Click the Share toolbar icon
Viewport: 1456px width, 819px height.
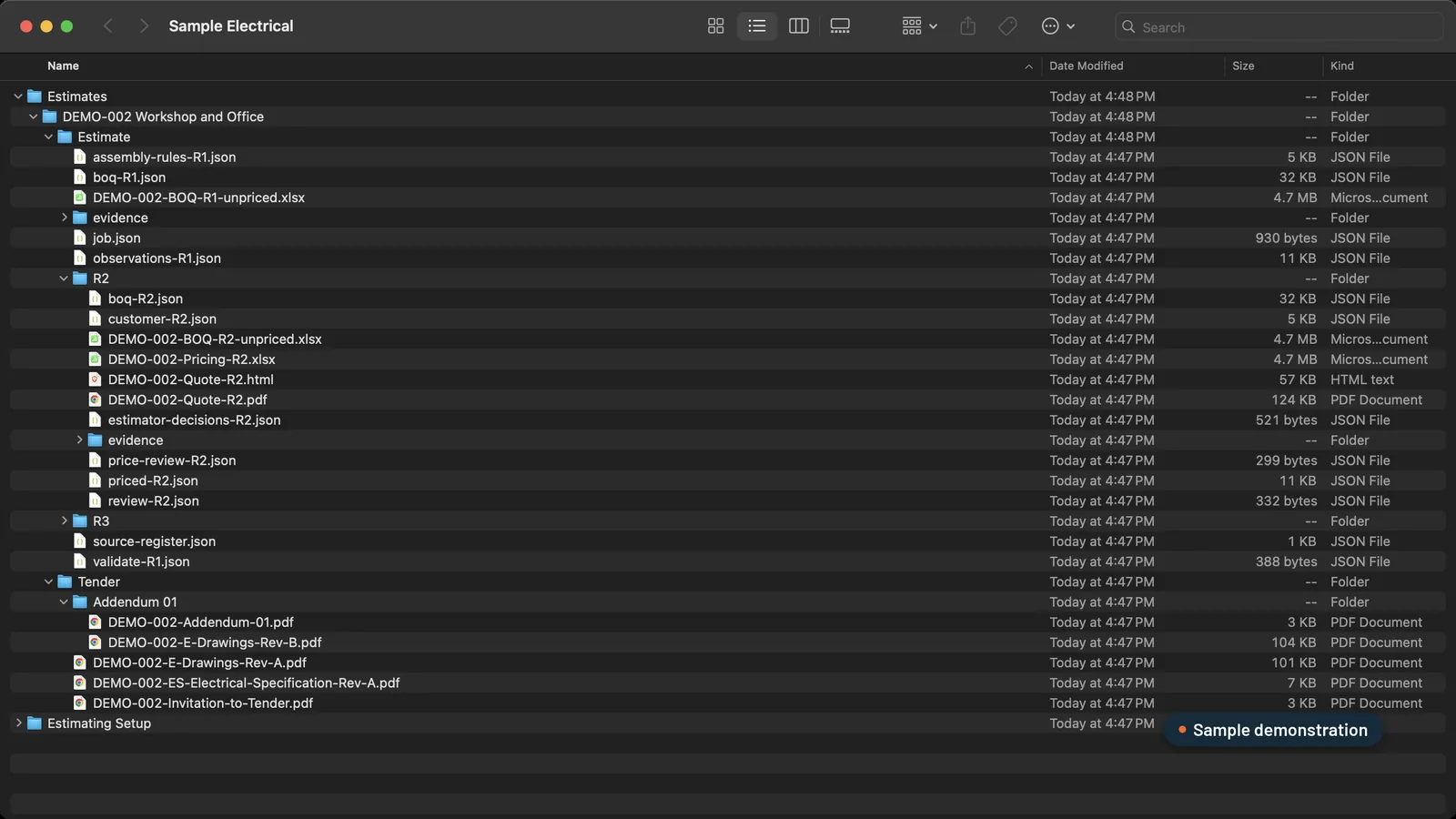pyautogui.click(x=968, y=26)
